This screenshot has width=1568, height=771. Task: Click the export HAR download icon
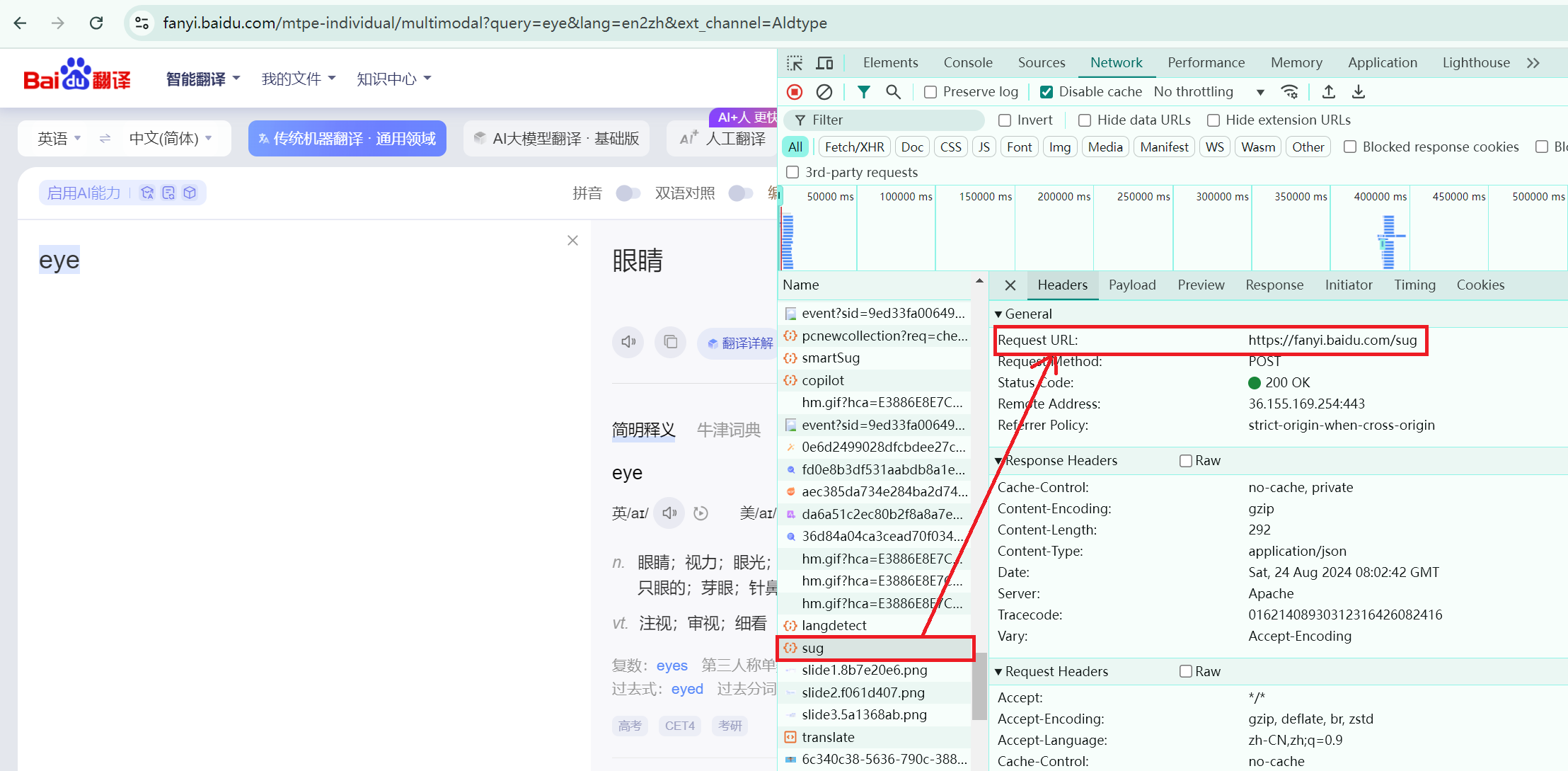1358,92
